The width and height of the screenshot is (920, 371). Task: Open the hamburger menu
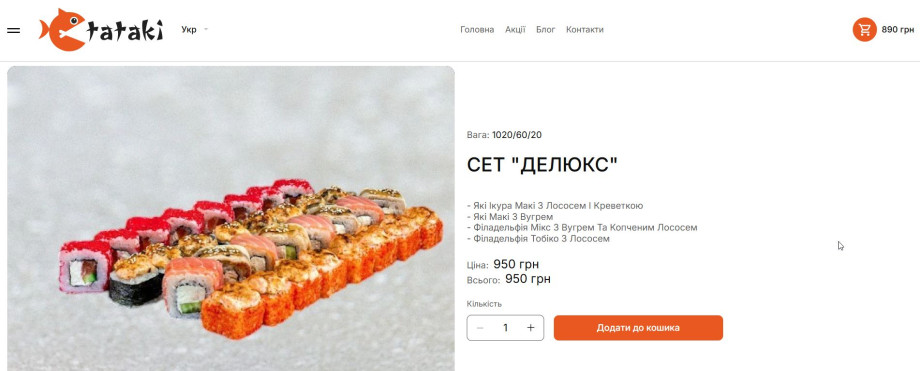[x=13, y=30]
